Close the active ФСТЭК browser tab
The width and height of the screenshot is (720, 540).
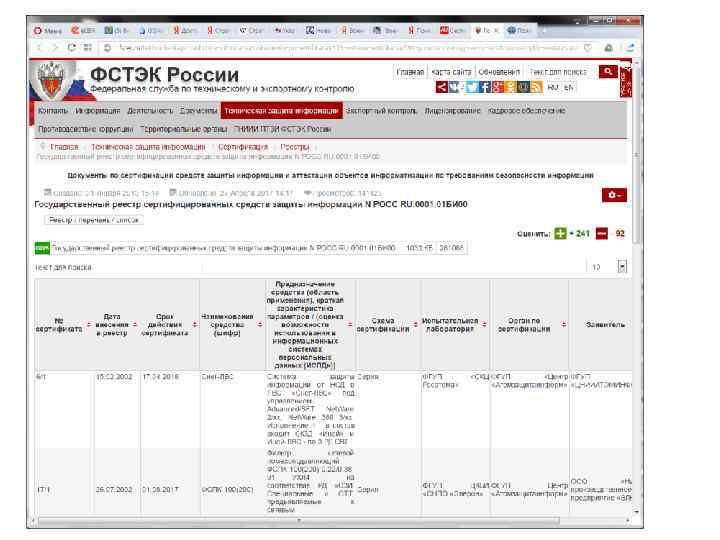point(496,31)
